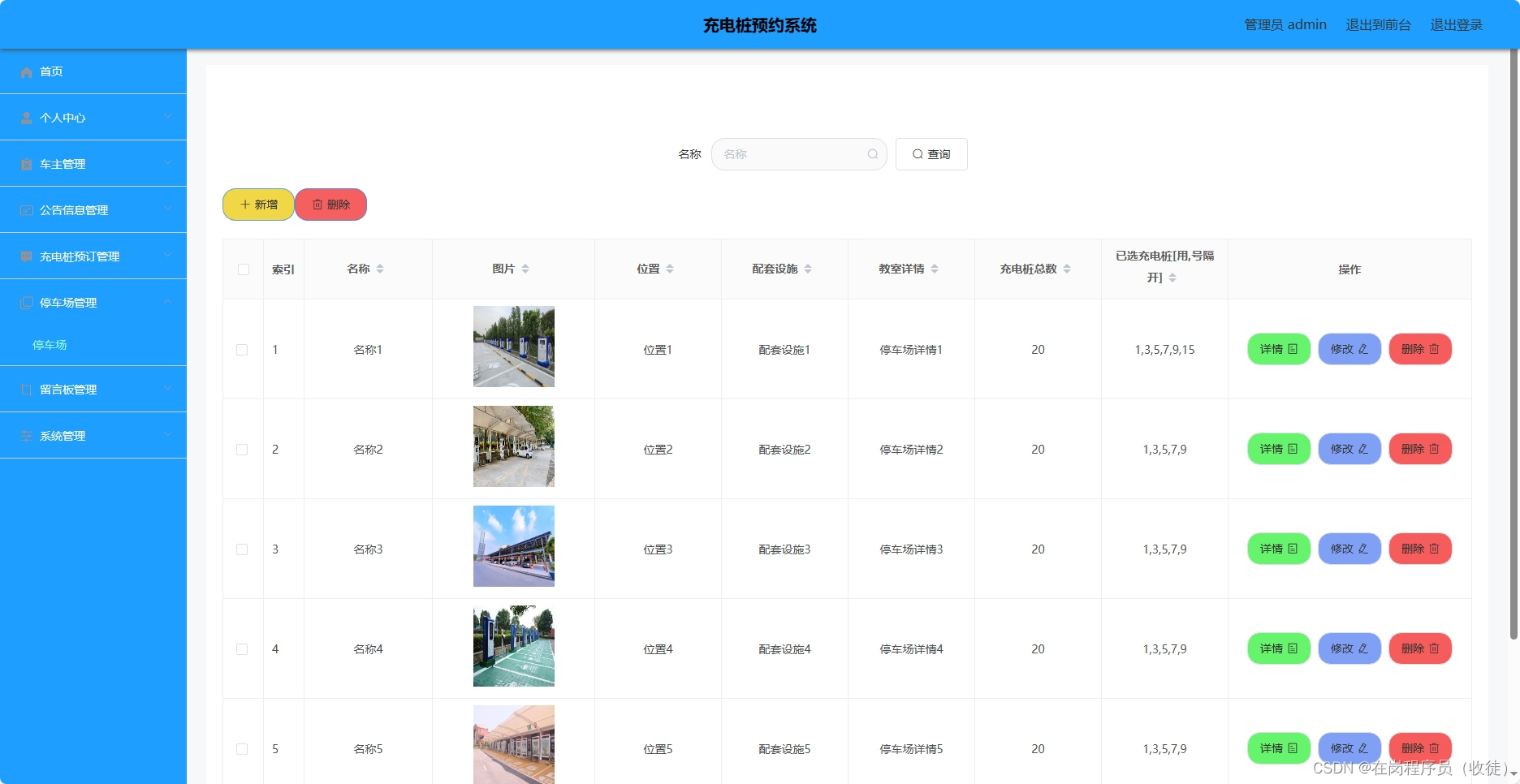
Task: Click the settings icon beside 系统管理
Action: click(x=26, y=437)
